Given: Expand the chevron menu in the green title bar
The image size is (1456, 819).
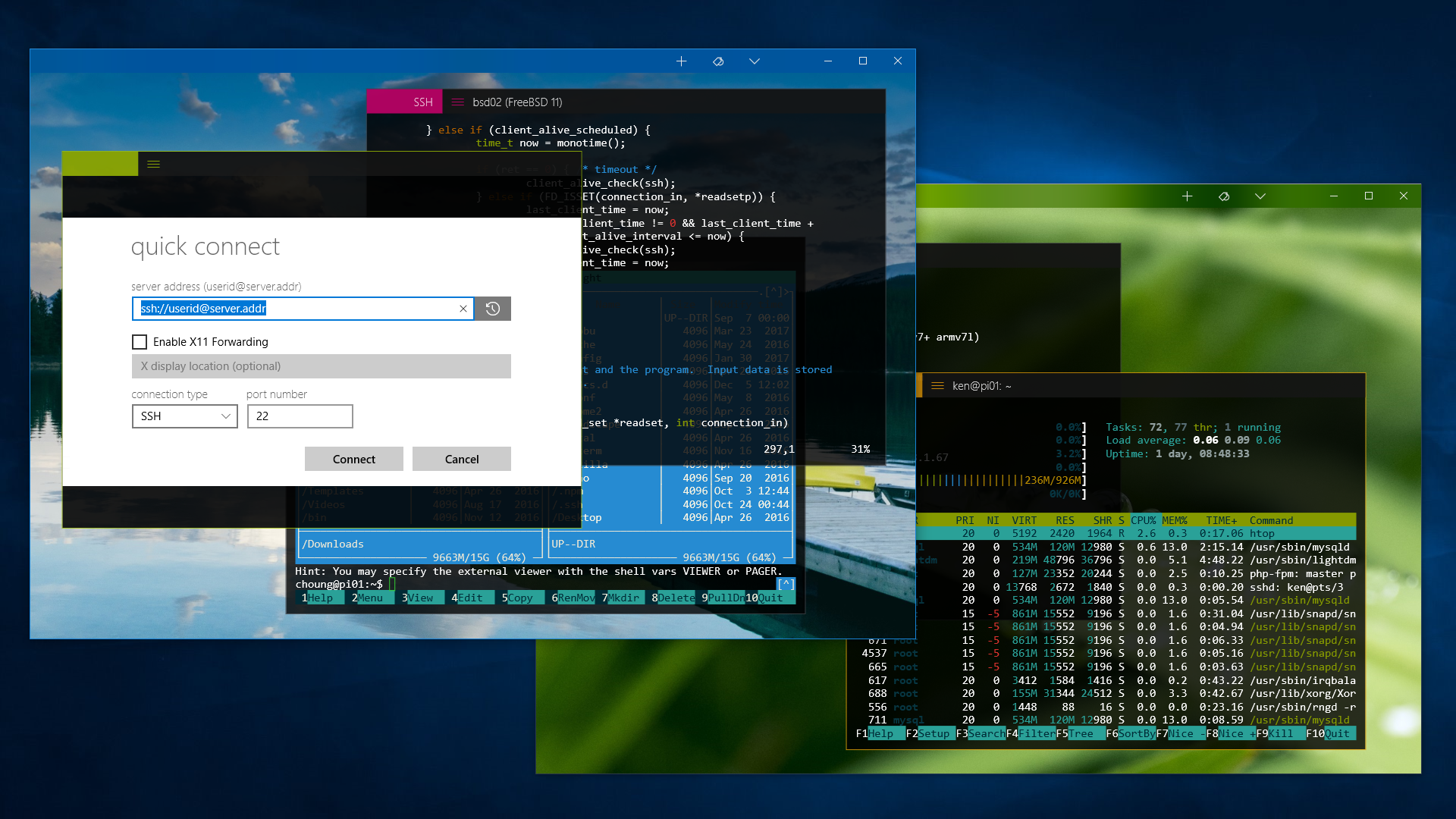Looking at the screenshot, I should (x=1260, y=196).
